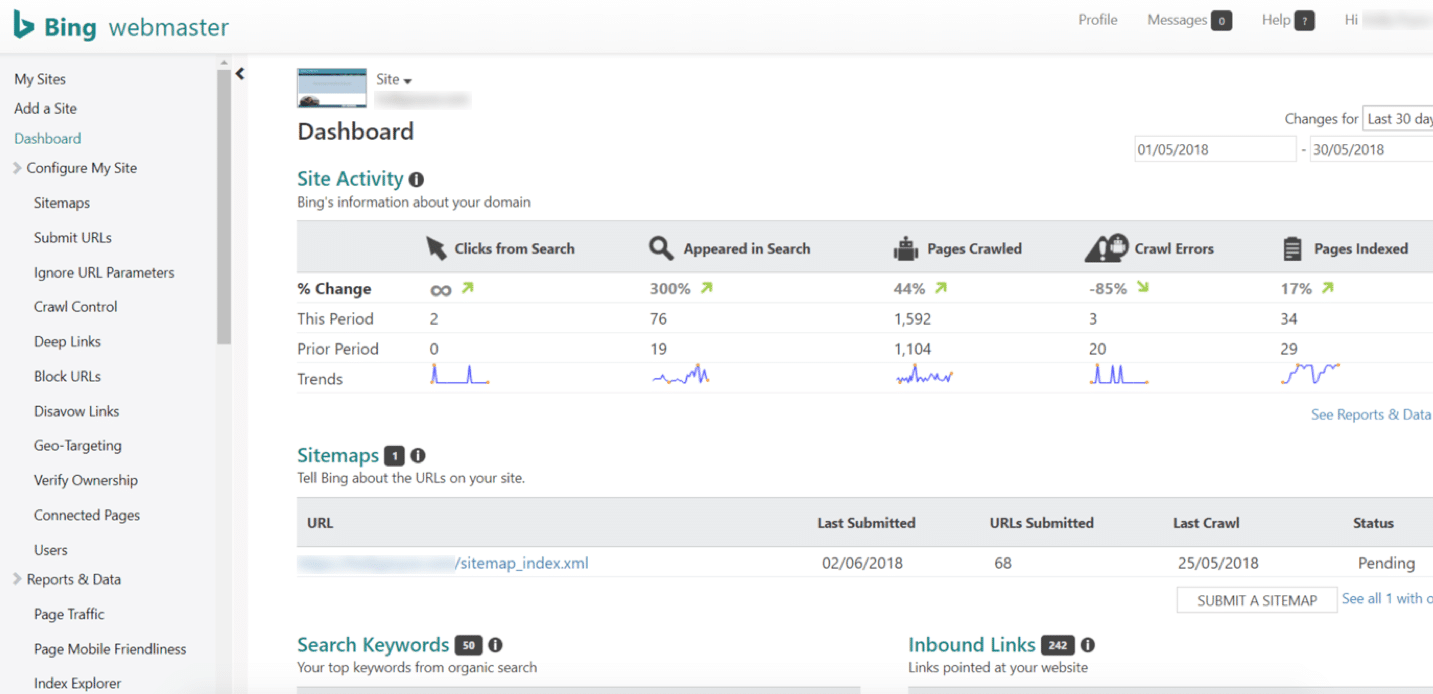
Task: Open the Sitemaps info icon
Action: 418,456
